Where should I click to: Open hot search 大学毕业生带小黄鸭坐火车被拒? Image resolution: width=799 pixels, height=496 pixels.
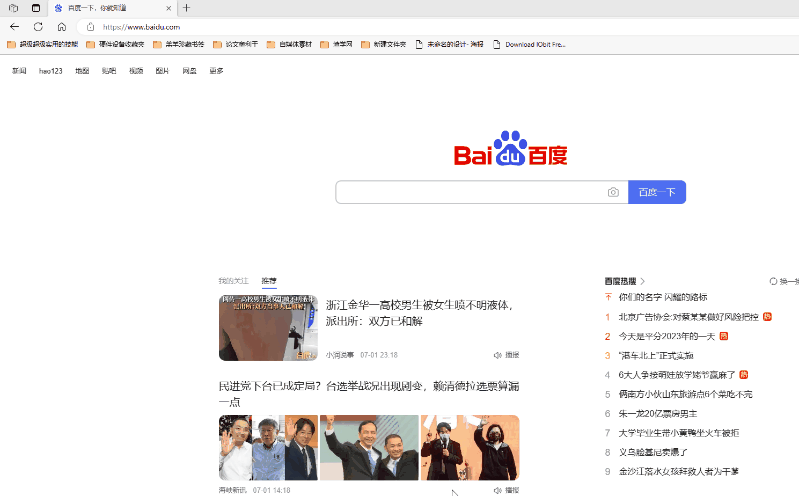tap(679, 433)
